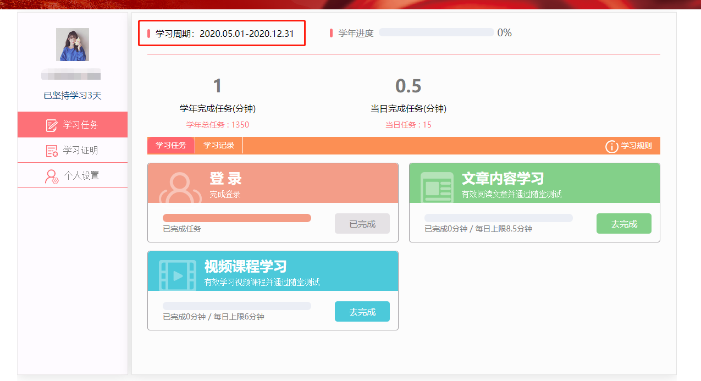
Task: Click green 去完成 button for article learning
Action: [624, 224]
